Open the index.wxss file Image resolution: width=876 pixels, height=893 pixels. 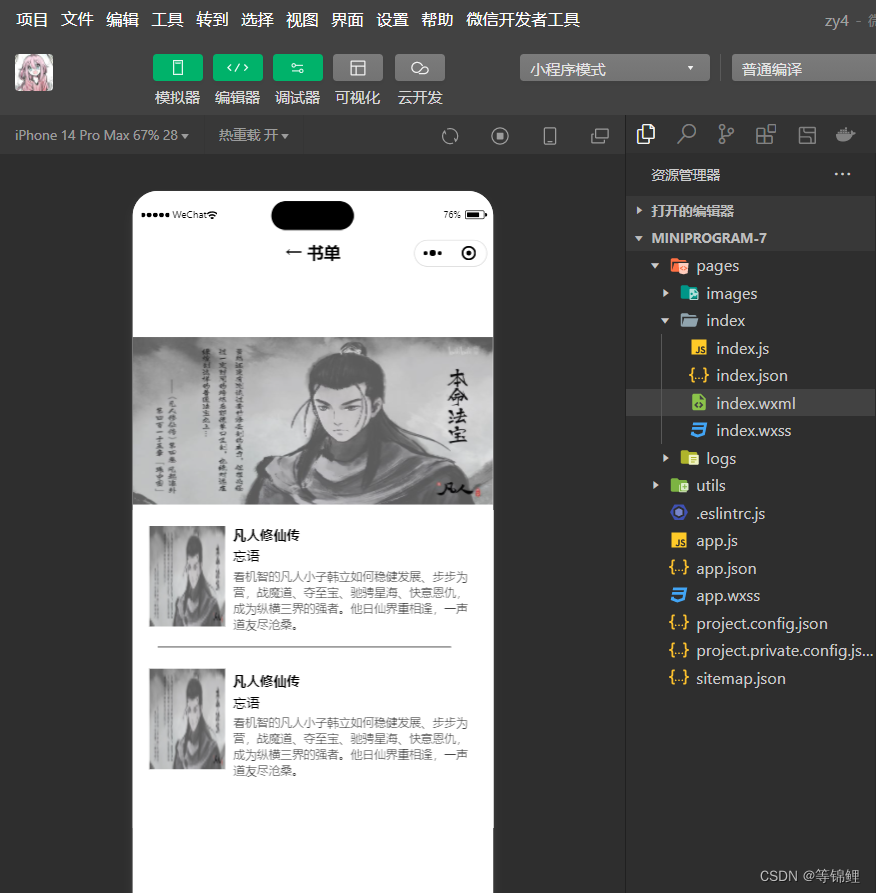point(751,431)
